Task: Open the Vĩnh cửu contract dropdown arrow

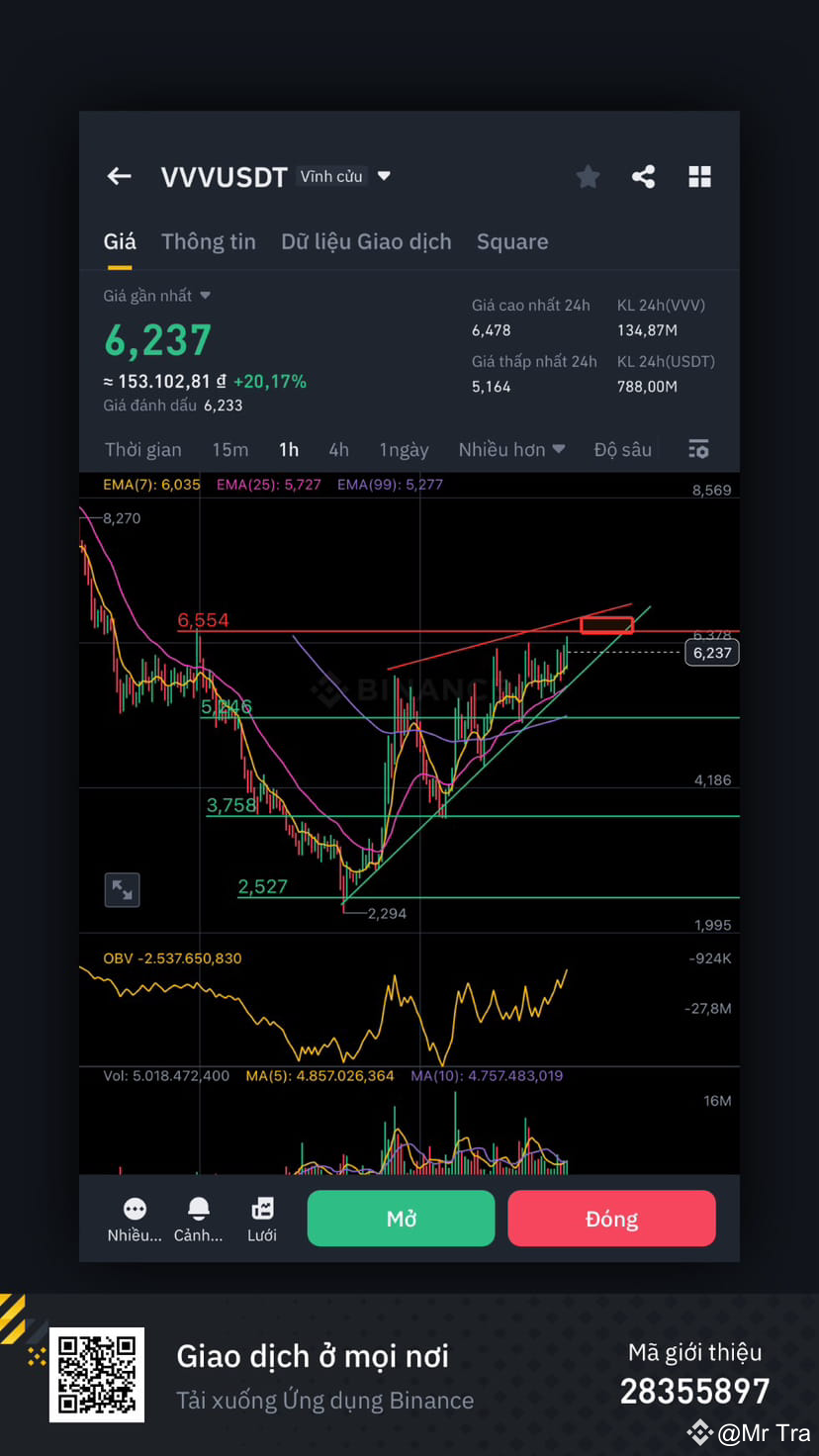Action: click(x=384, y=176)
